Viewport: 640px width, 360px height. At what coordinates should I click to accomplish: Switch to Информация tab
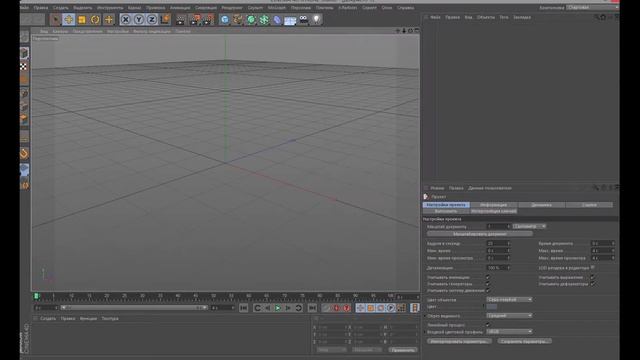click(493, 205)
